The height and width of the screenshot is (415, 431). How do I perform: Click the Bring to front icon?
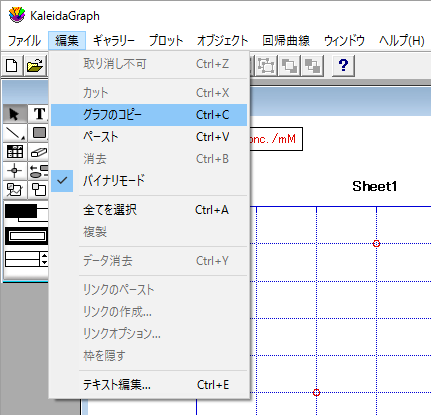point(289,66)
